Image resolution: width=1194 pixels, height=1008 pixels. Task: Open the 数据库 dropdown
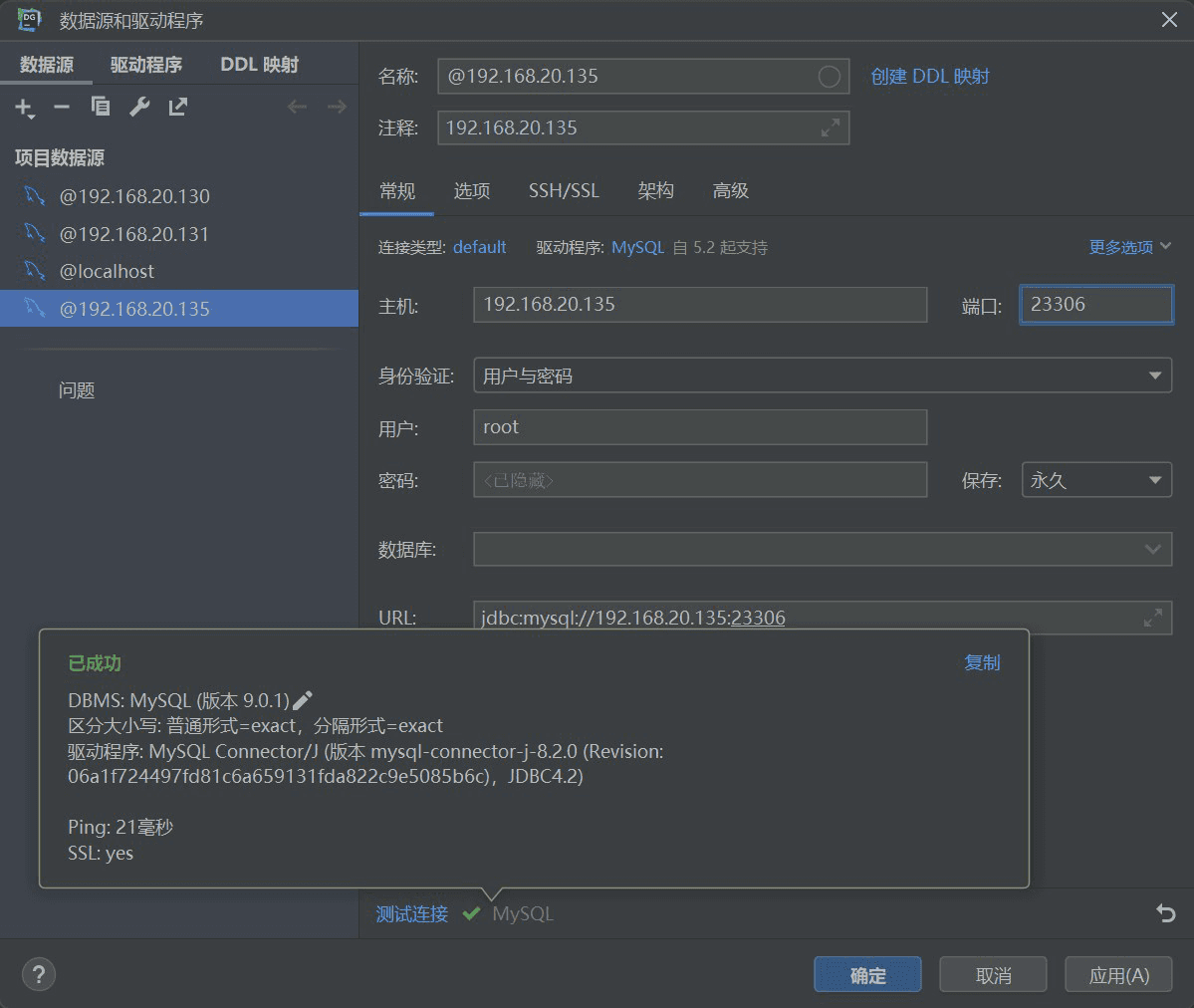coord(823,550)
